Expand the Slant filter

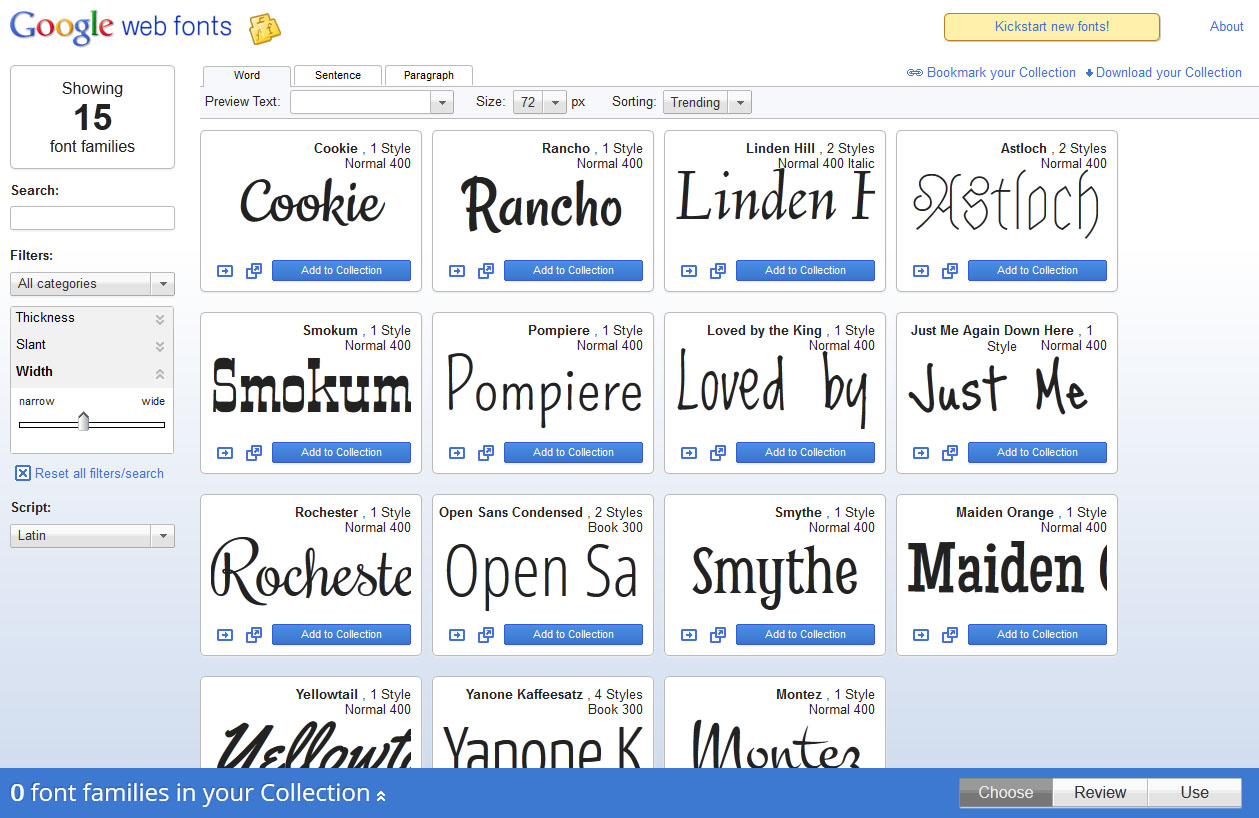tap(92, 345)
